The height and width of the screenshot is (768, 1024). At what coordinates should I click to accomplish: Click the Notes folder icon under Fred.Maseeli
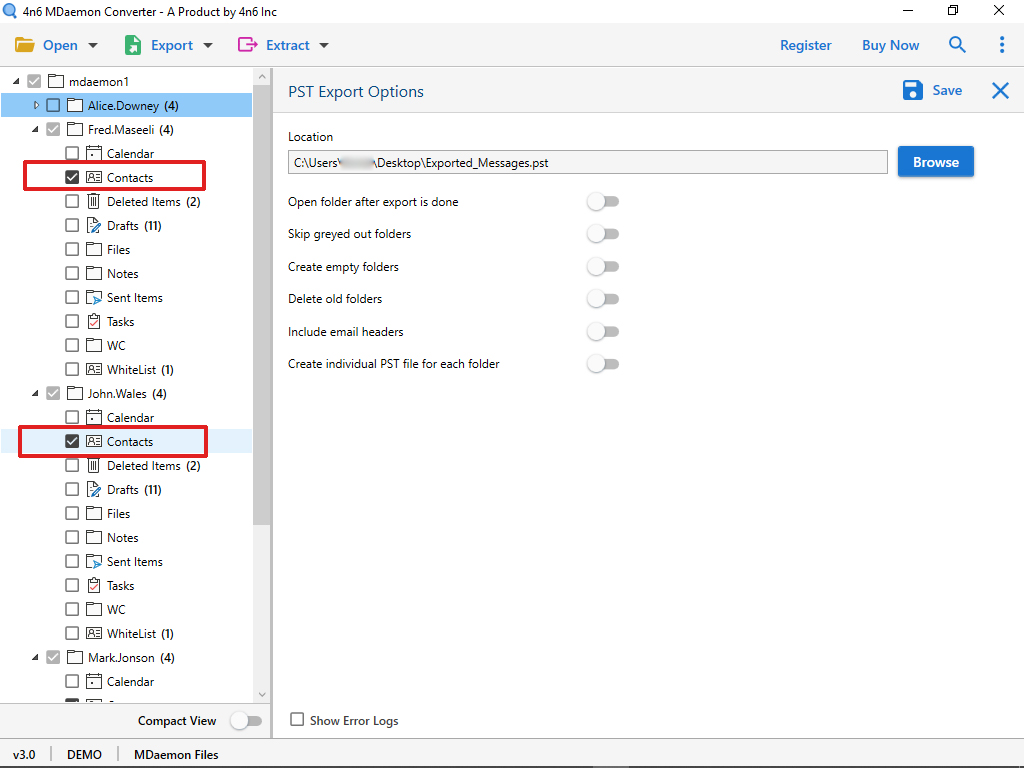click(94, 273)
